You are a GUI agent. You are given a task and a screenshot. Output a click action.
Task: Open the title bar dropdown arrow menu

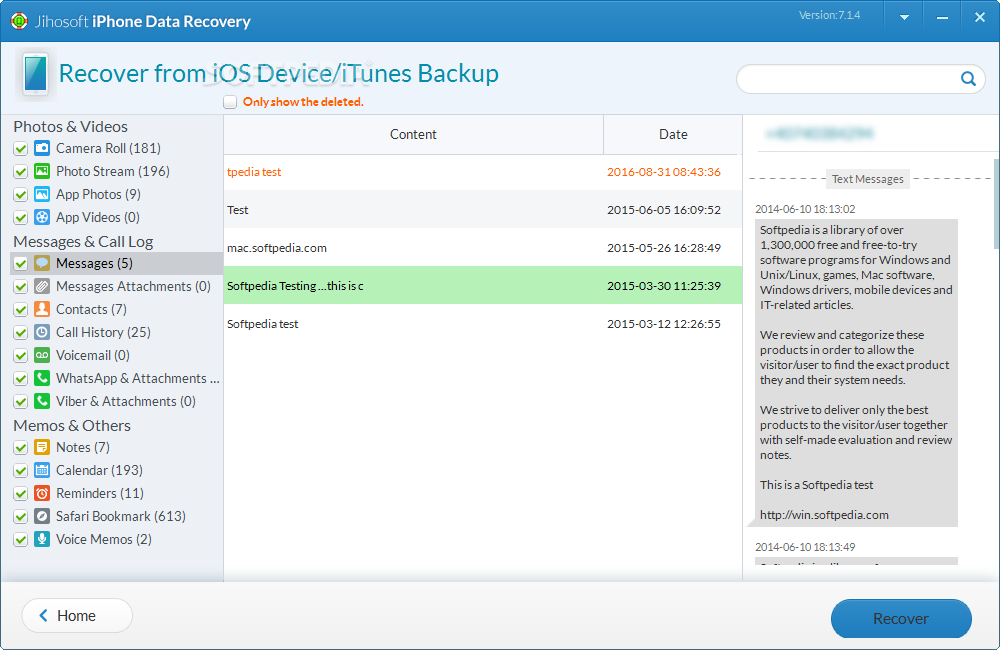click(904, 18)
